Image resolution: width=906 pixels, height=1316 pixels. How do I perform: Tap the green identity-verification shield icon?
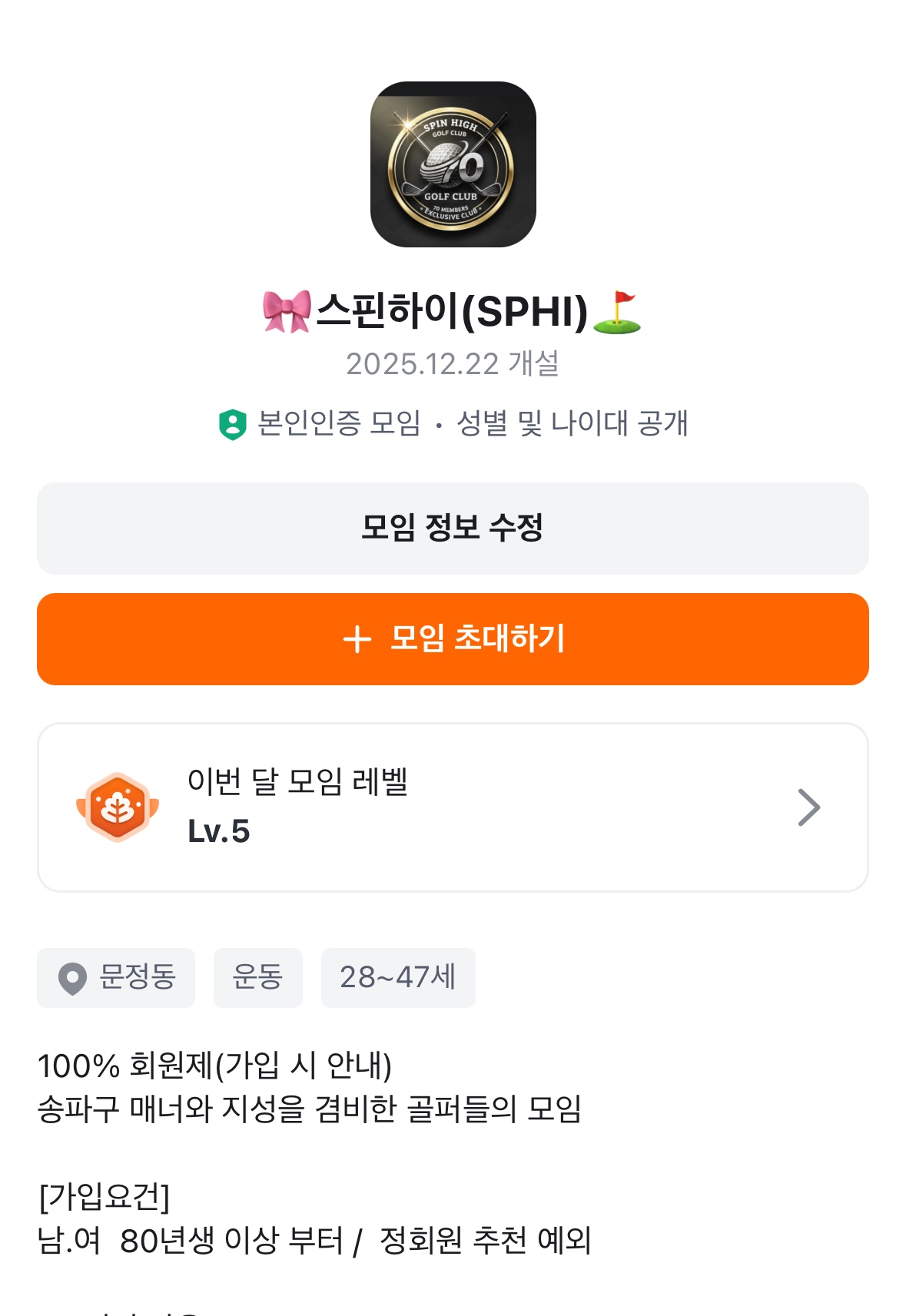232,424
